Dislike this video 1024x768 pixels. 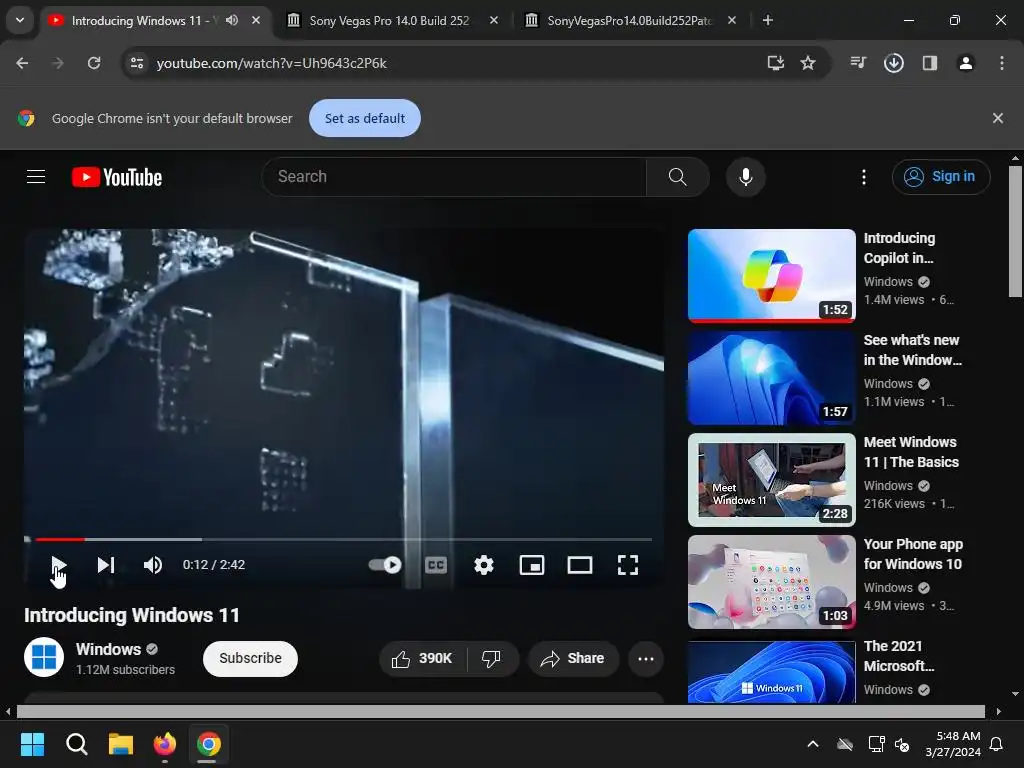point(492,658)
